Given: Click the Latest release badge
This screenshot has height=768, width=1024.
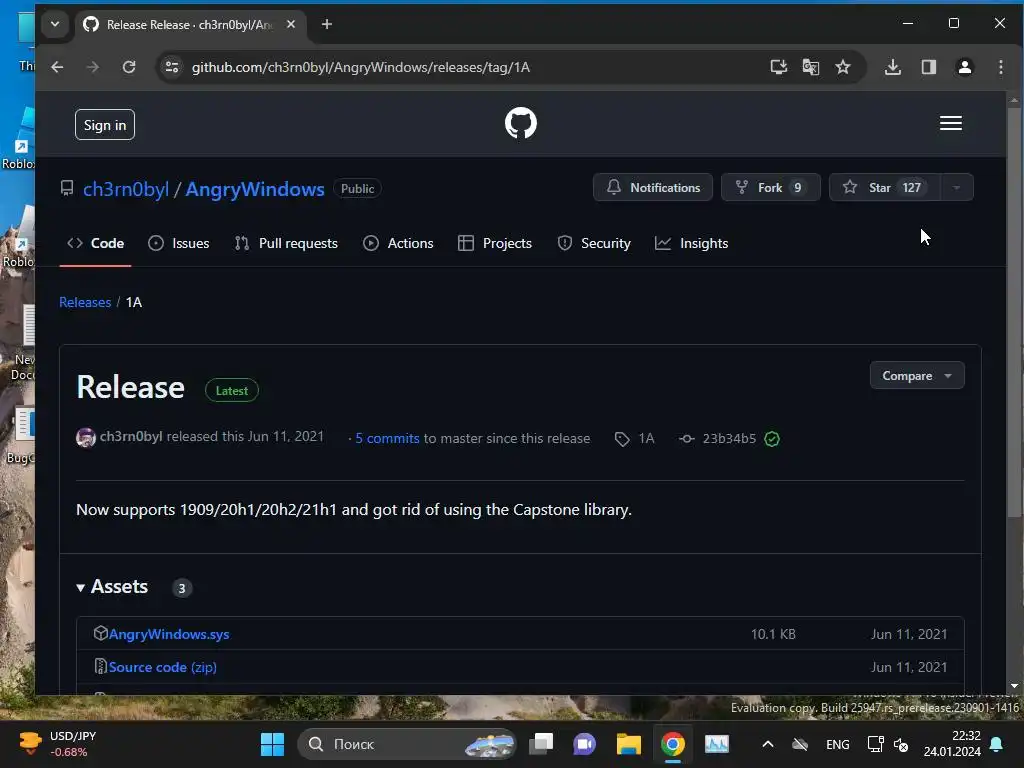Looking at the screenshot, I should [232, 391].
